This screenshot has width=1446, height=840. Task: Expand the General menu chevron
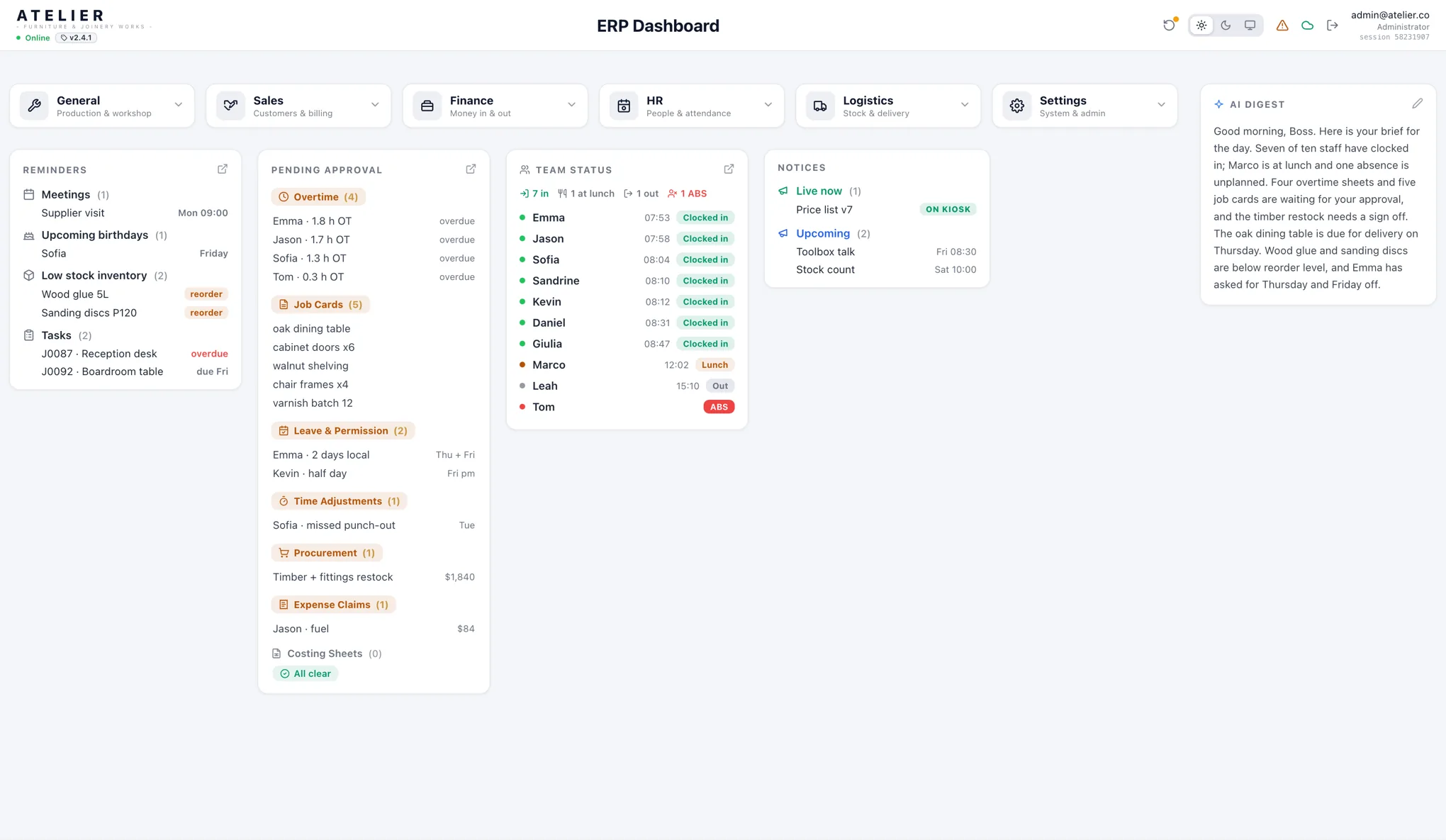tap(179, 105)
